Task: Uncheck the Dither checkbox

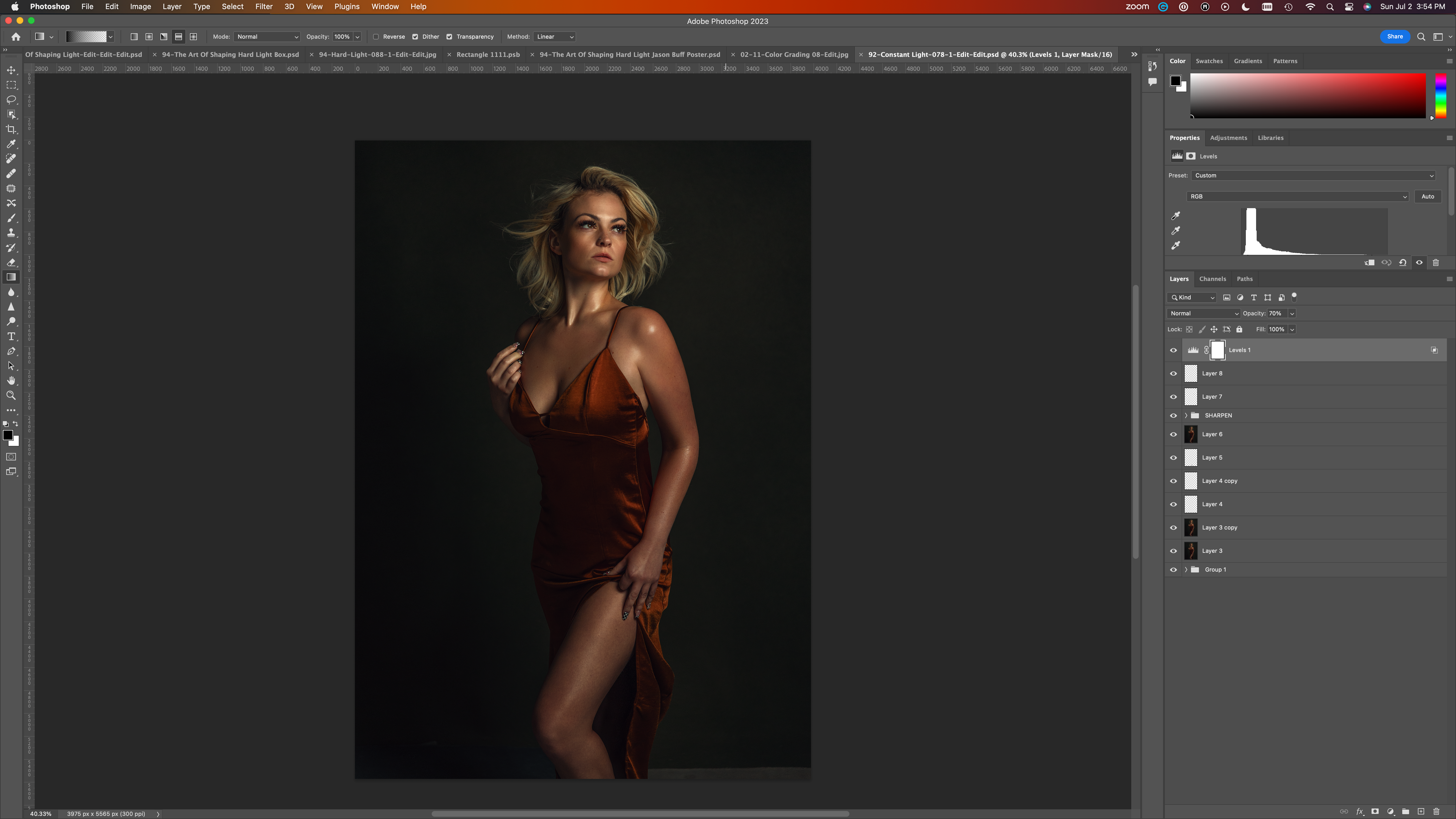Action: click(415, 37)
